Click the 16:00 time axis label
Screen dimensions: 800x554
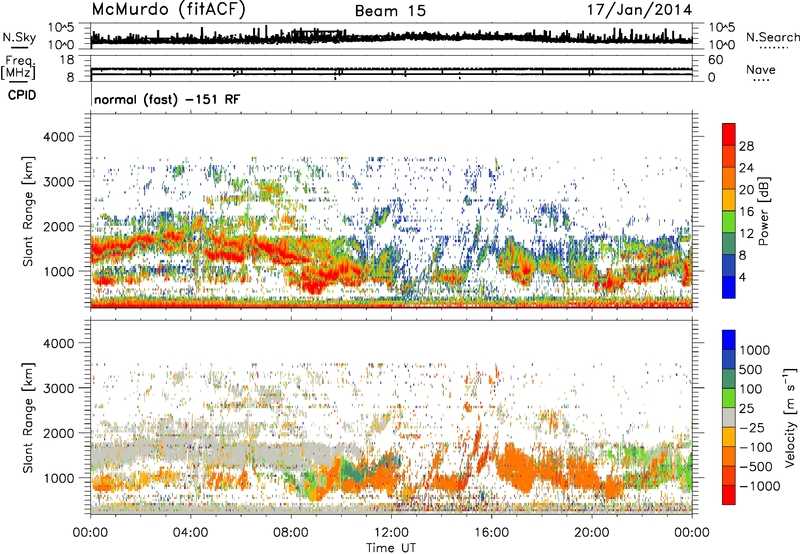tap(492, 533)
